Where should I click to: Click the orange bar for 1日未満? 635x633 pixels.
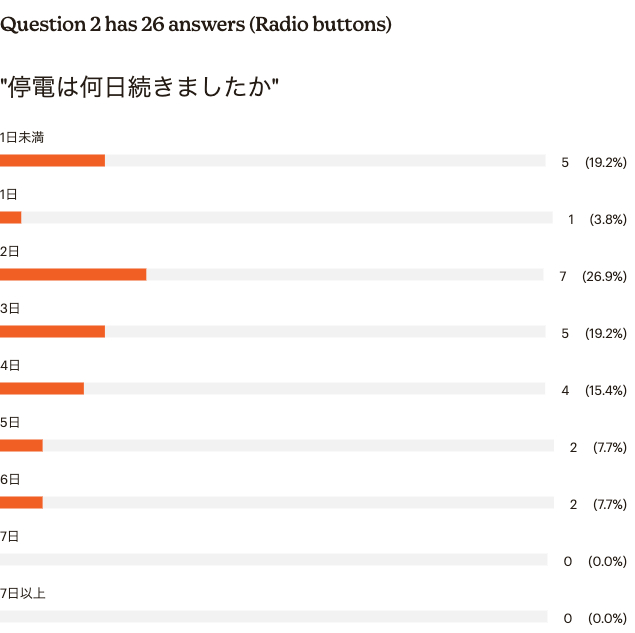(x=52, y=160)
